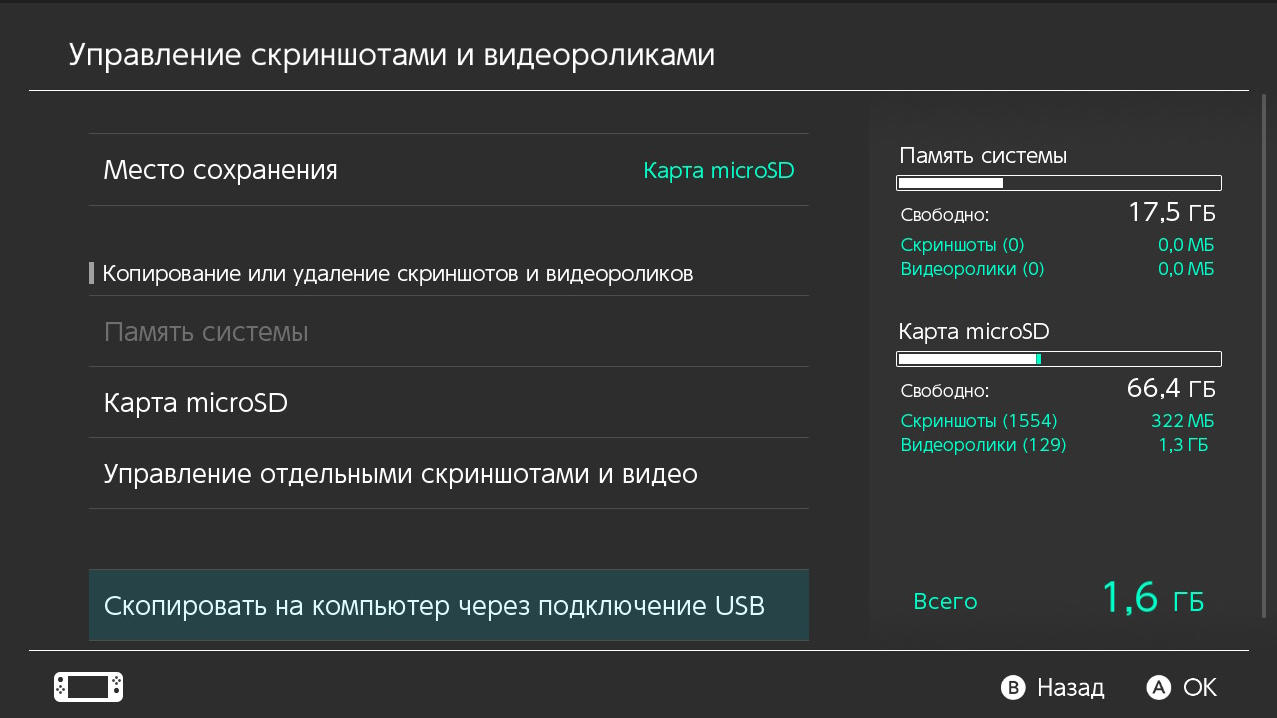The image size is (1277, 718).
Task: Click the Скриншоты (1554) link
Action: [x=977, y=420]
